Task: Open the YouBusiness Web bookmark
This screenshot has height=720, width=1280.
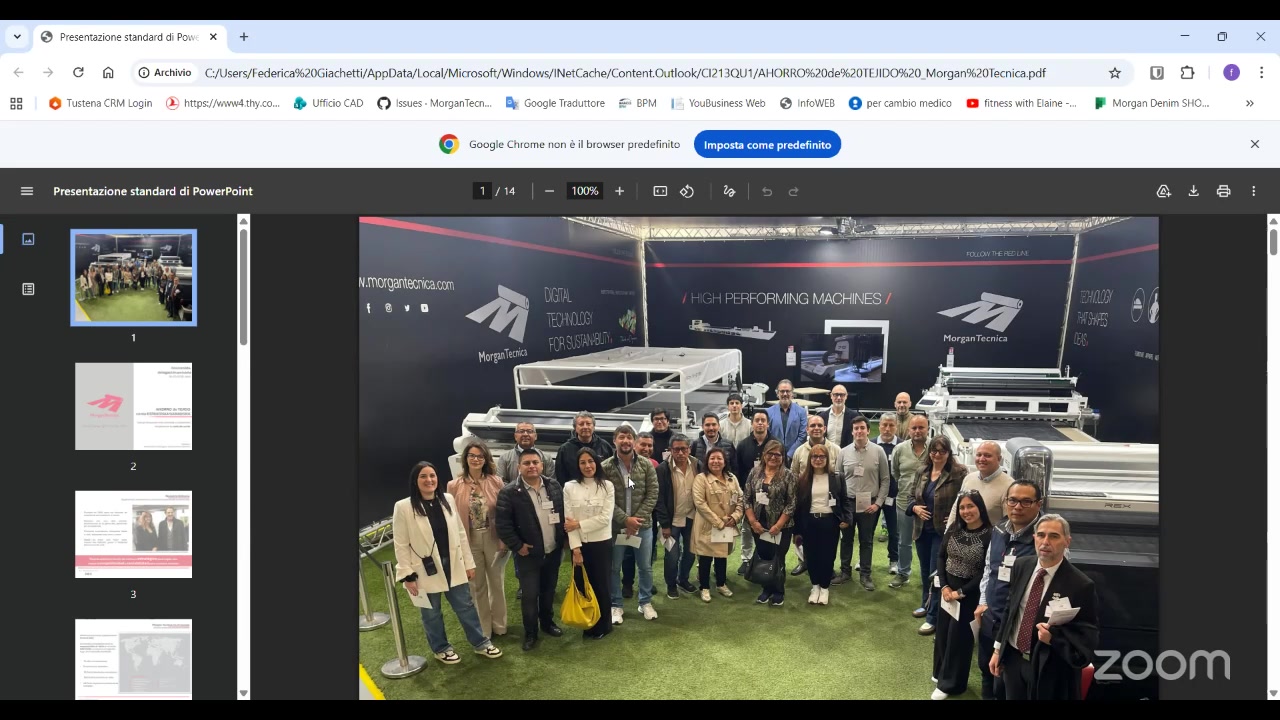Action: click(718, 103)
